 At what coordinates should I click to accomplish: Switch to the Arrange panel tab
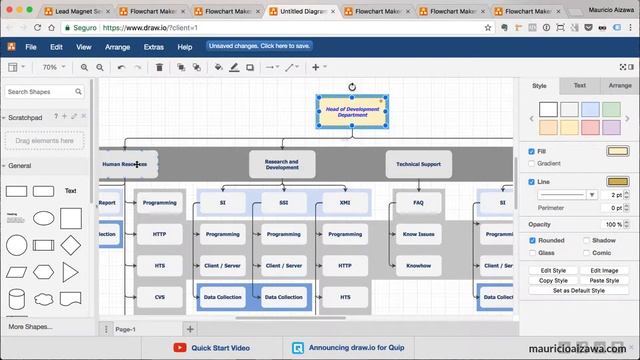[x=620, y=86]
